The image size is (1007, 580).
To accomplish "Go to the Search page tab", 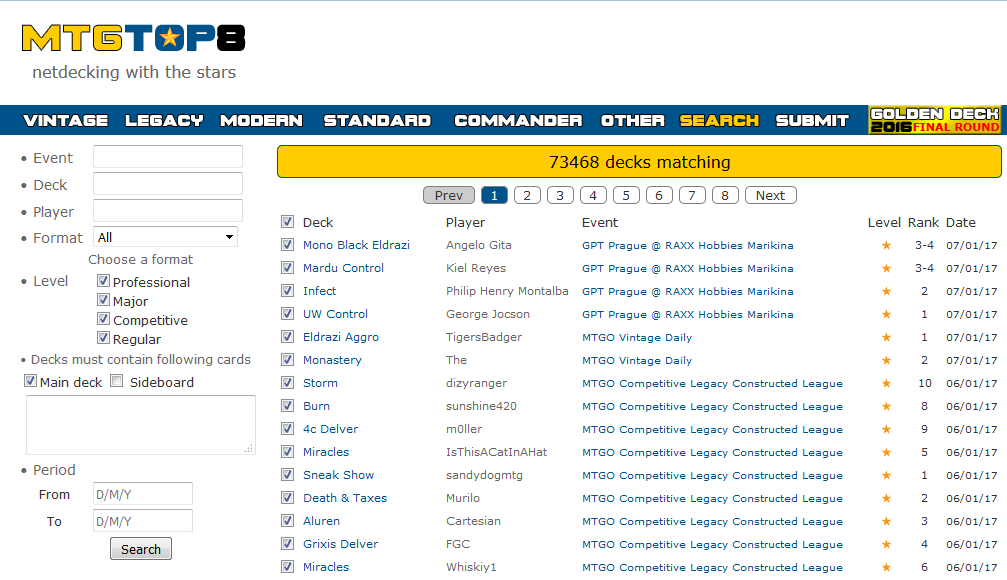I will [719, 120].
